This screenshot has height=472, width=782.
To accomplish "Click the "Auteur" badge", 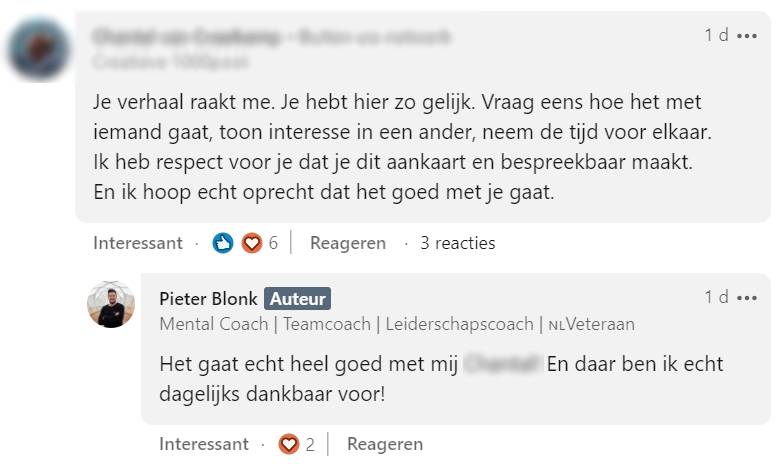I will pyautogui.click(x=297, y=298).
